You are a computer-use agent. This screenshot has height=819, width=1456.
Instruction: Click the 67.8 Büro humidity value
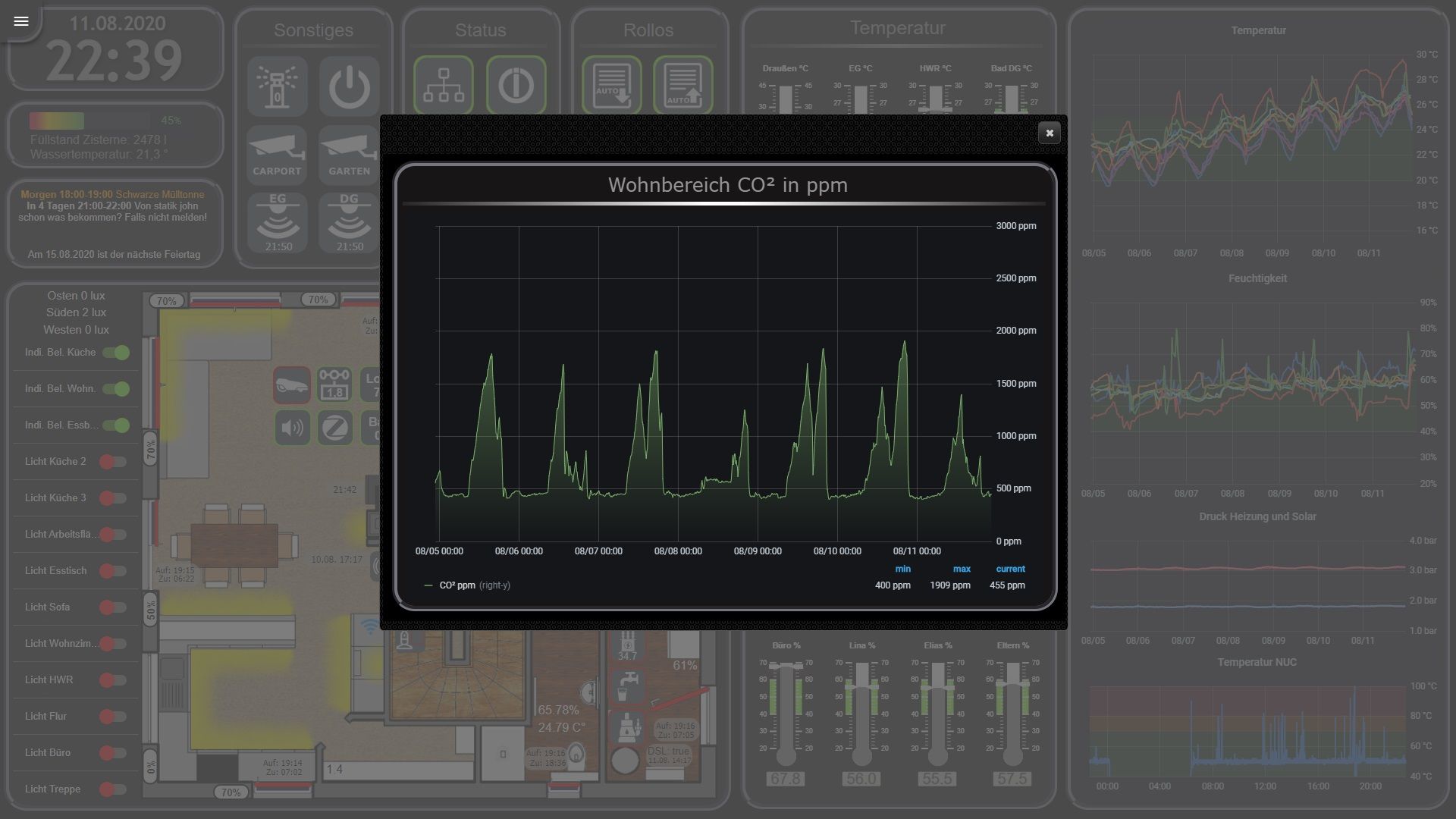coord(785,779)
